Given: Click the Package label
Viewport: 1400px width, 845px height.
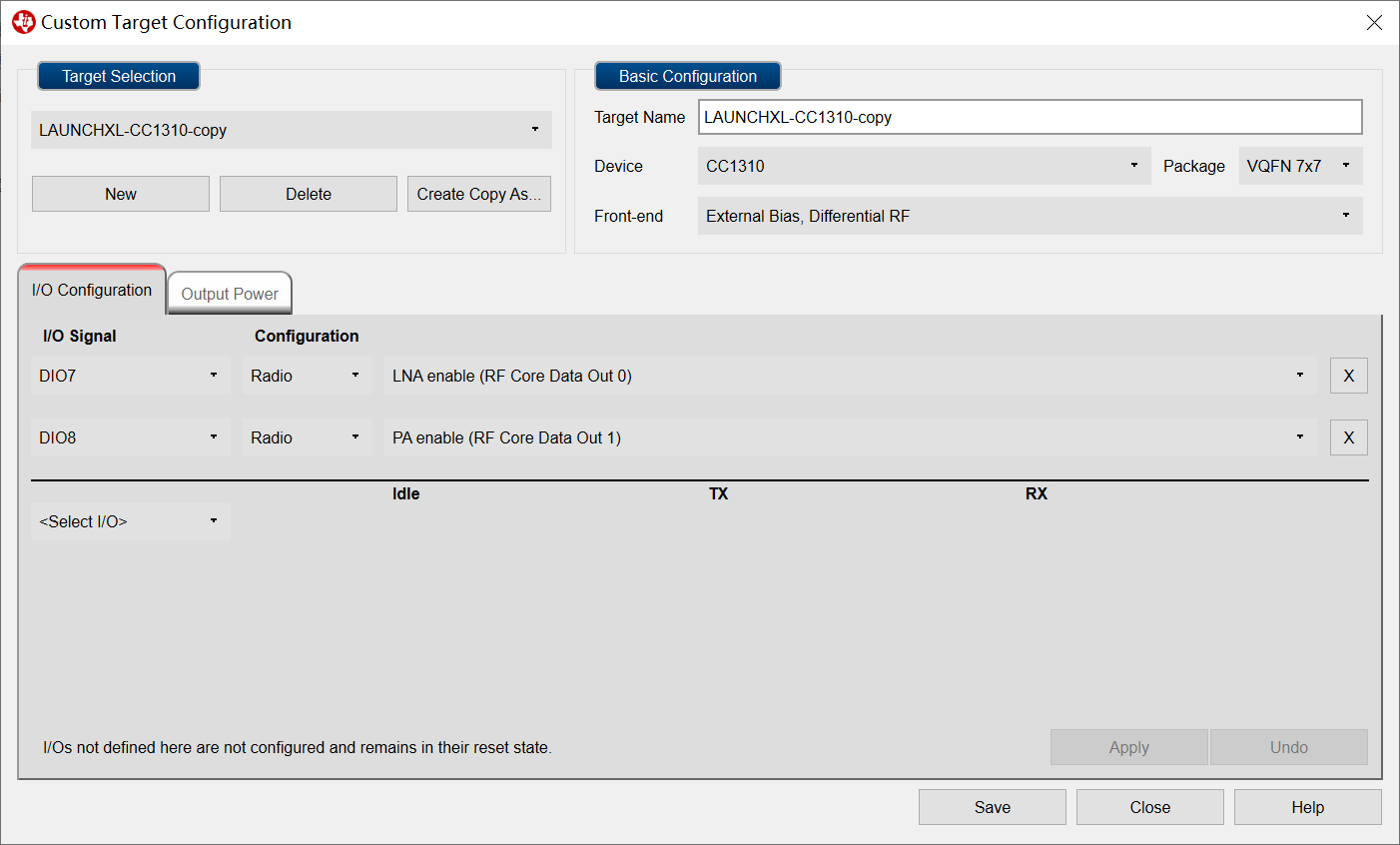Looking at the screenshot, I should point(1194,166).
